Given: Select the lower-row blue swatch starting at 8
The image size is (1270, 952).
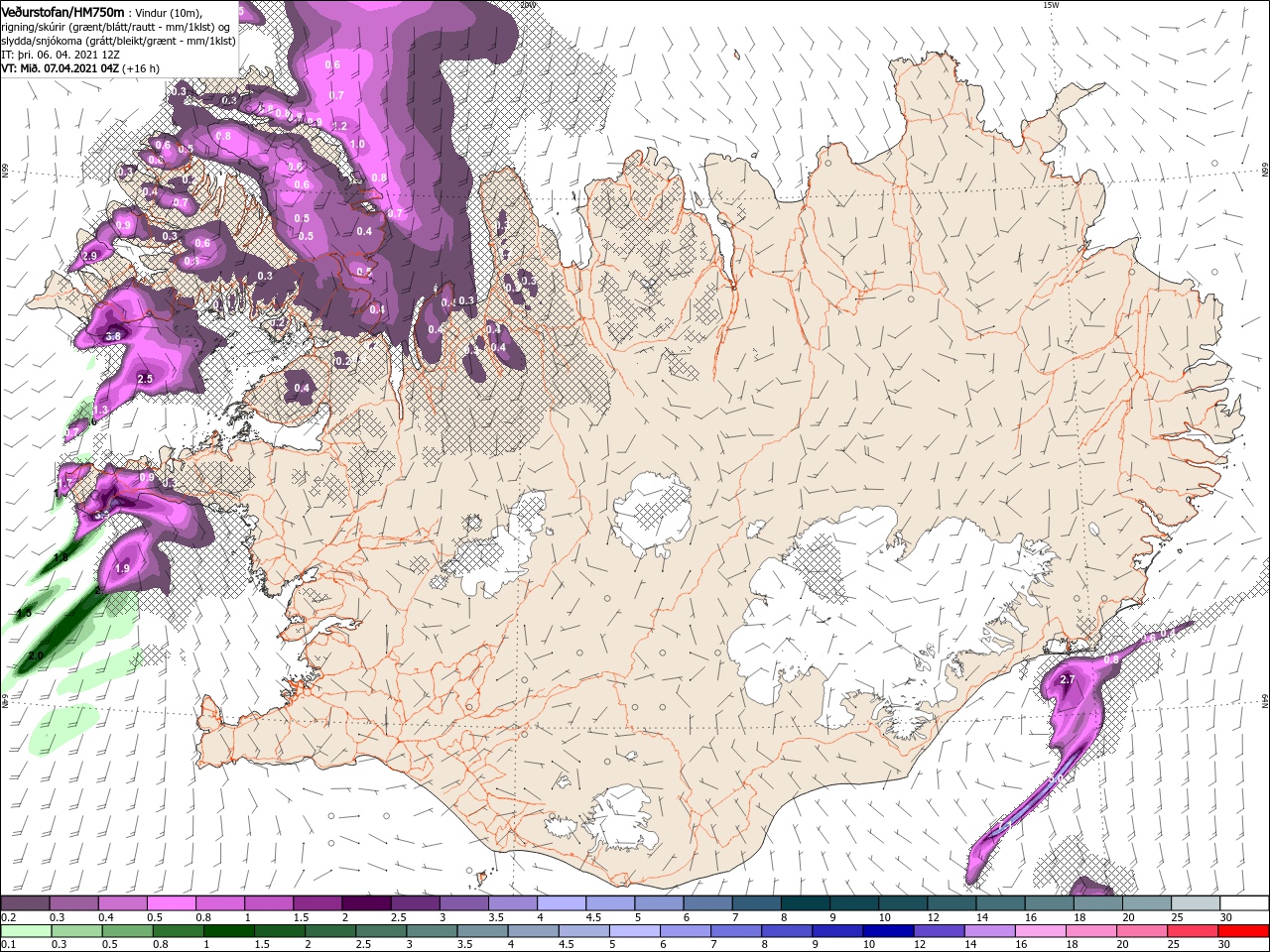Looking at the screenshot, I should pos(785,931).
